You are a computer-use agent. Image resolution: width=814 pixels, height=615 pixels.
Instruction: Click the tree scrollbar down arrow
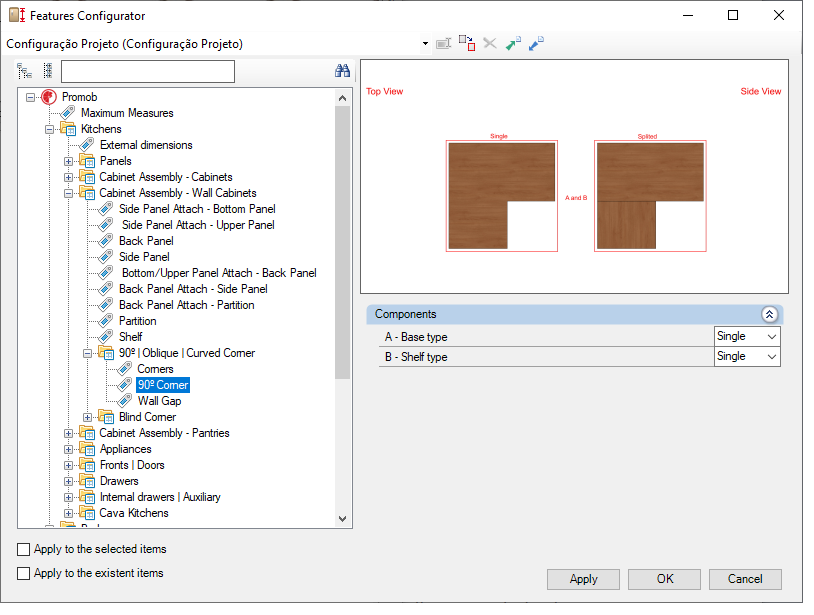[x=342, y=518]
